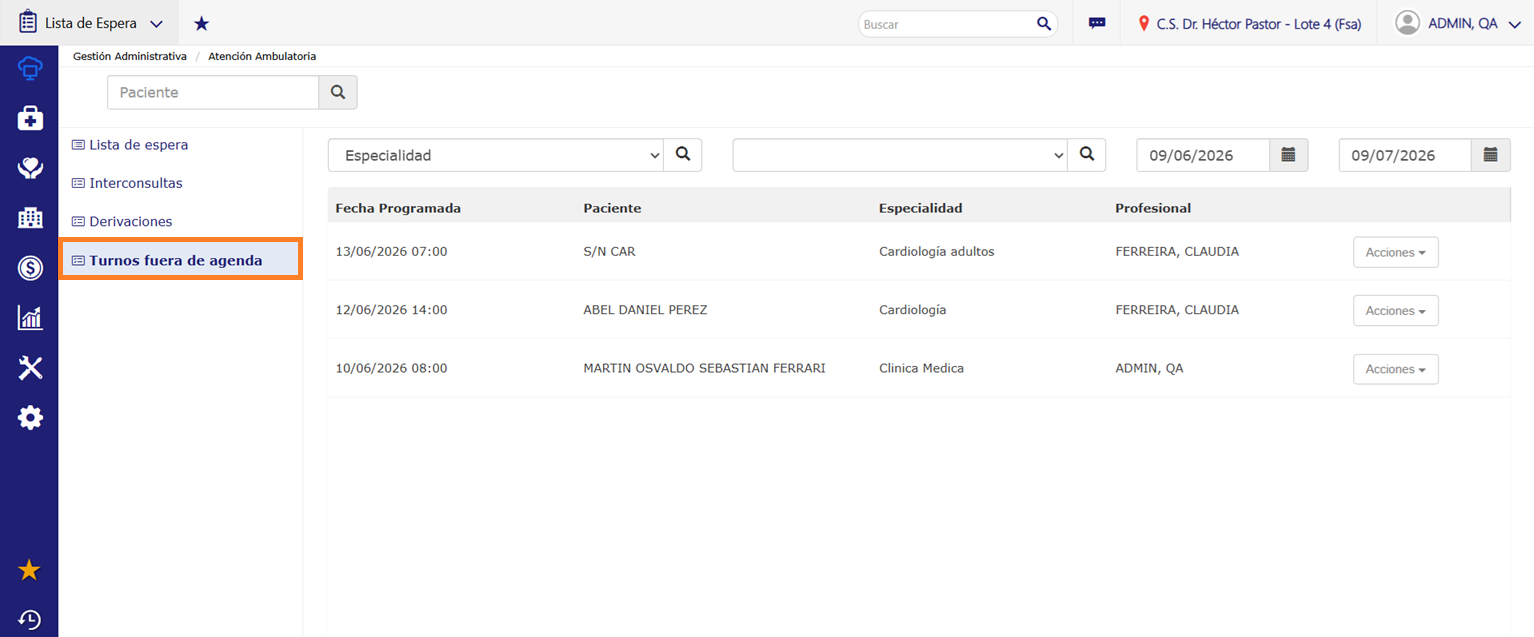Screen dimensions: 1534x637
Task: Click date 10/06/2026 08:00
Action: [391, 368]
